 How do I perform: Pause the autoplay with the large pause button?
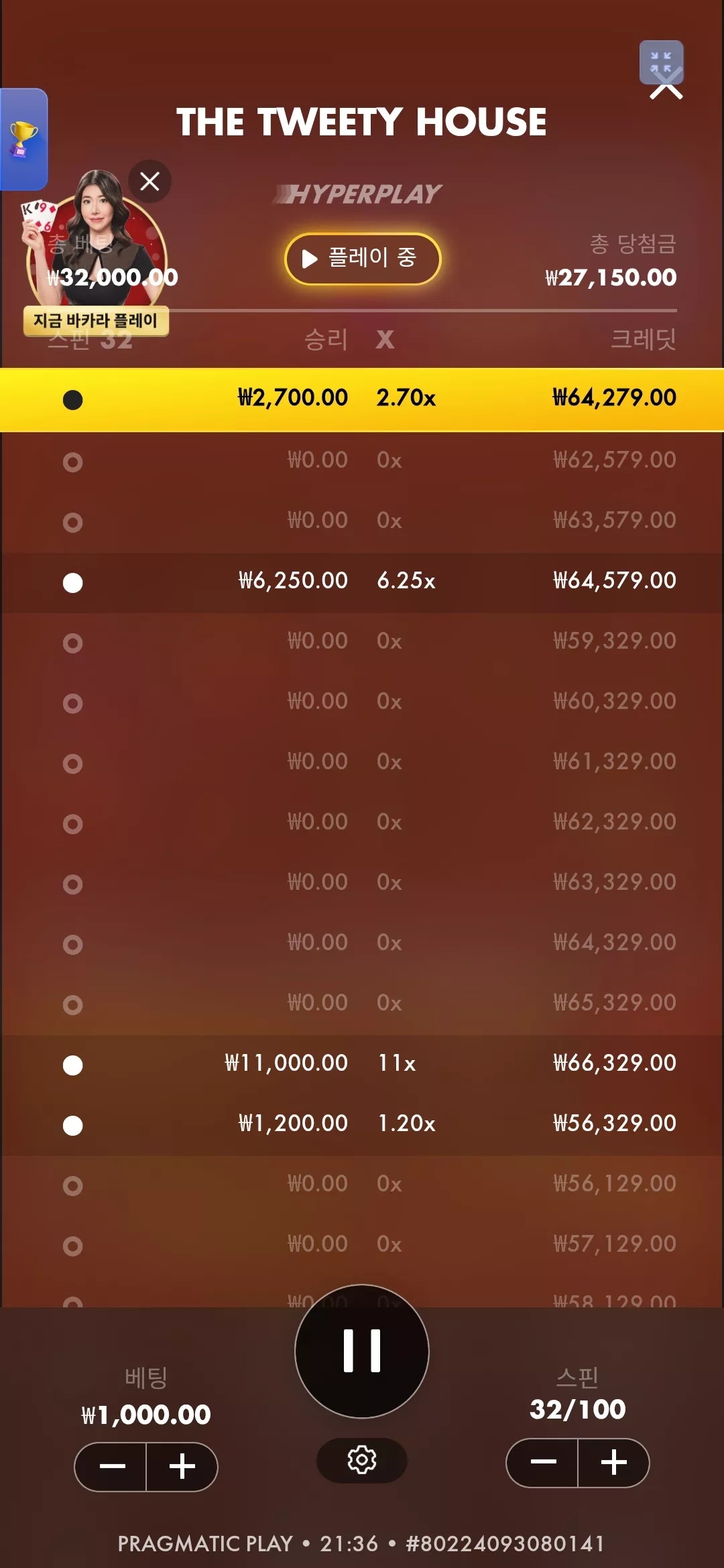coord(362,1351)
